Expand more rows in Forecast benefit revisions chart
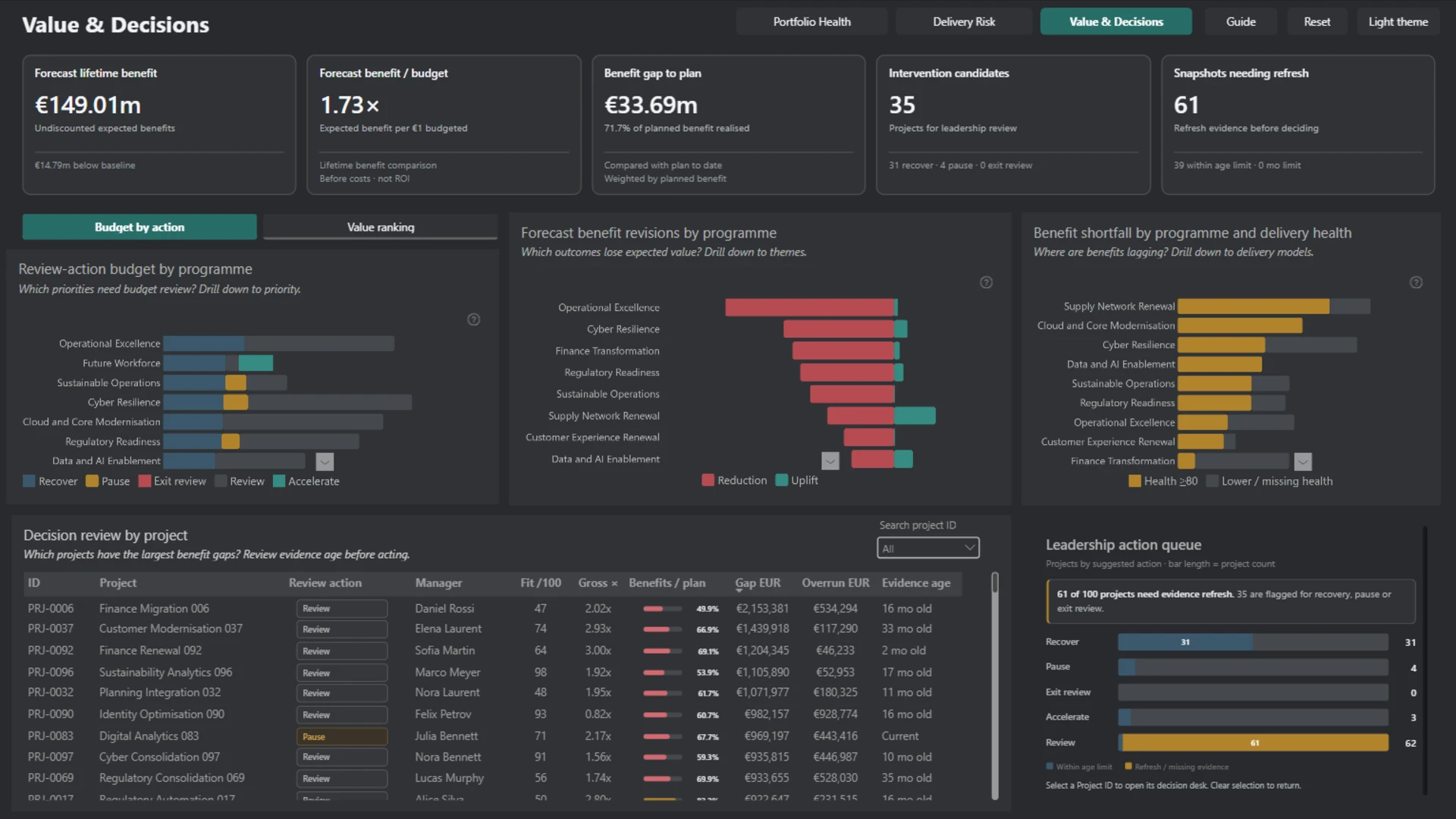 (830, 460)
